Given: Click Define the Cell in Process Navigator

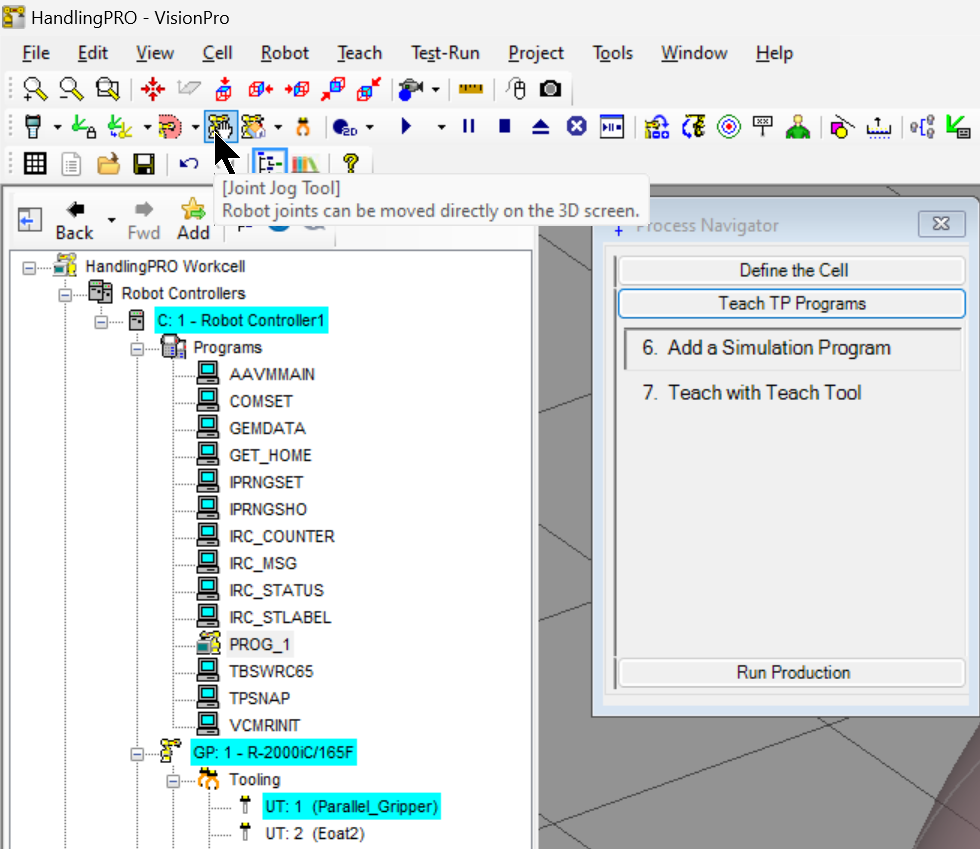Looking at the screenshot, I should click(x=792, y=271).
